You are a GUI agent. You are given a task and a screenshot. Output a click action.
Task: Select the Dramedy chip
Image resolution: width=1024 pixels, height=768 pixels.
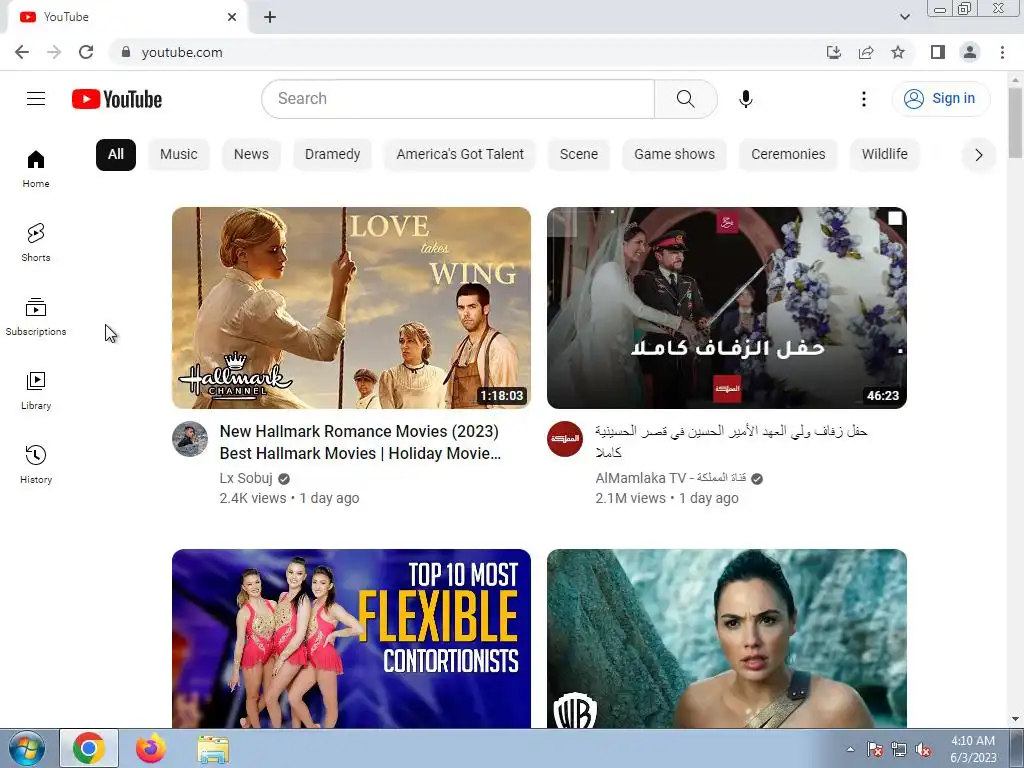[332, 155]
